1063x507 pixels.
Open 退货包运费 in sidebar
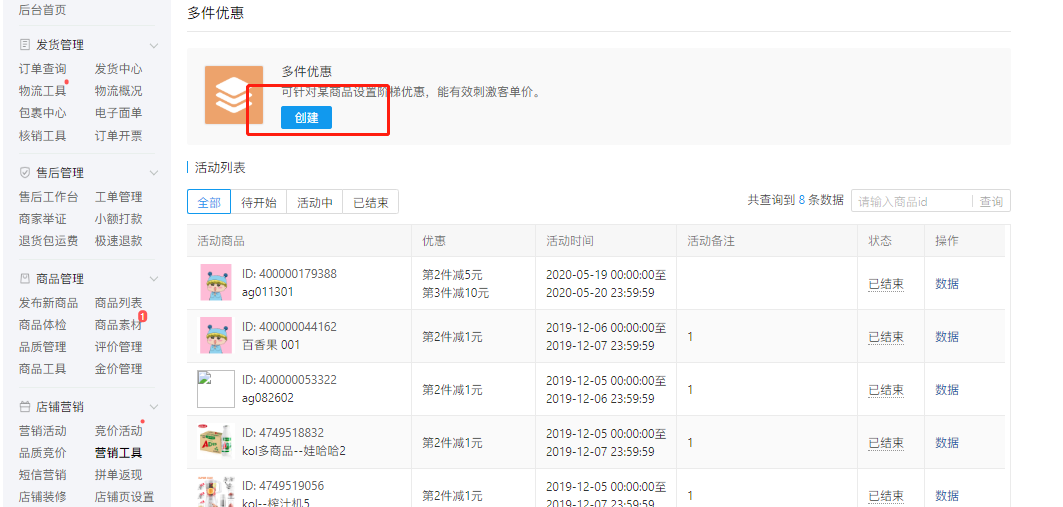pyautogui.click(x=49, y=241)
